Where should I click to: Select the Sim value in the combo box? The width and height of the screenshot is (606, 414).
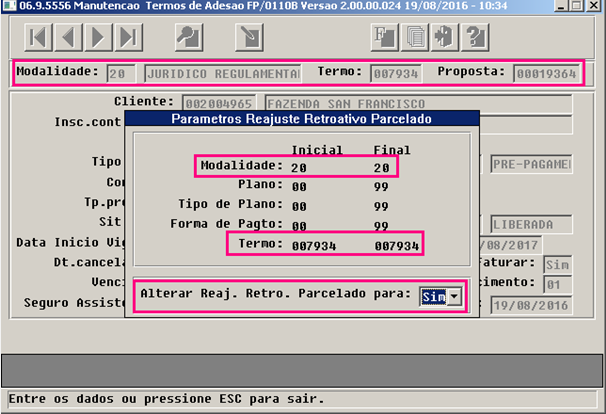point(434,297)
